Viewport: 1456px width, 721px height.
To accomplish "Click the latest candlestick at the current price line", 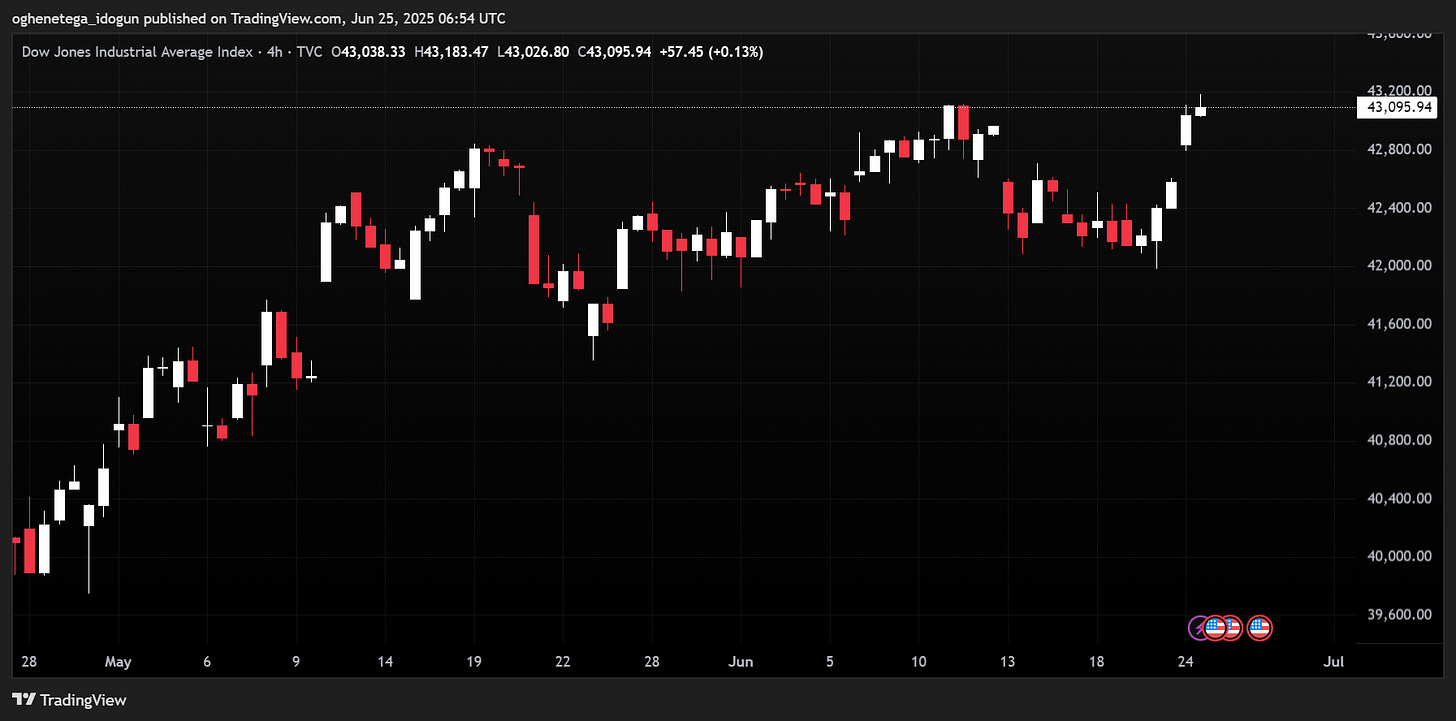I will click(1200, 110).
